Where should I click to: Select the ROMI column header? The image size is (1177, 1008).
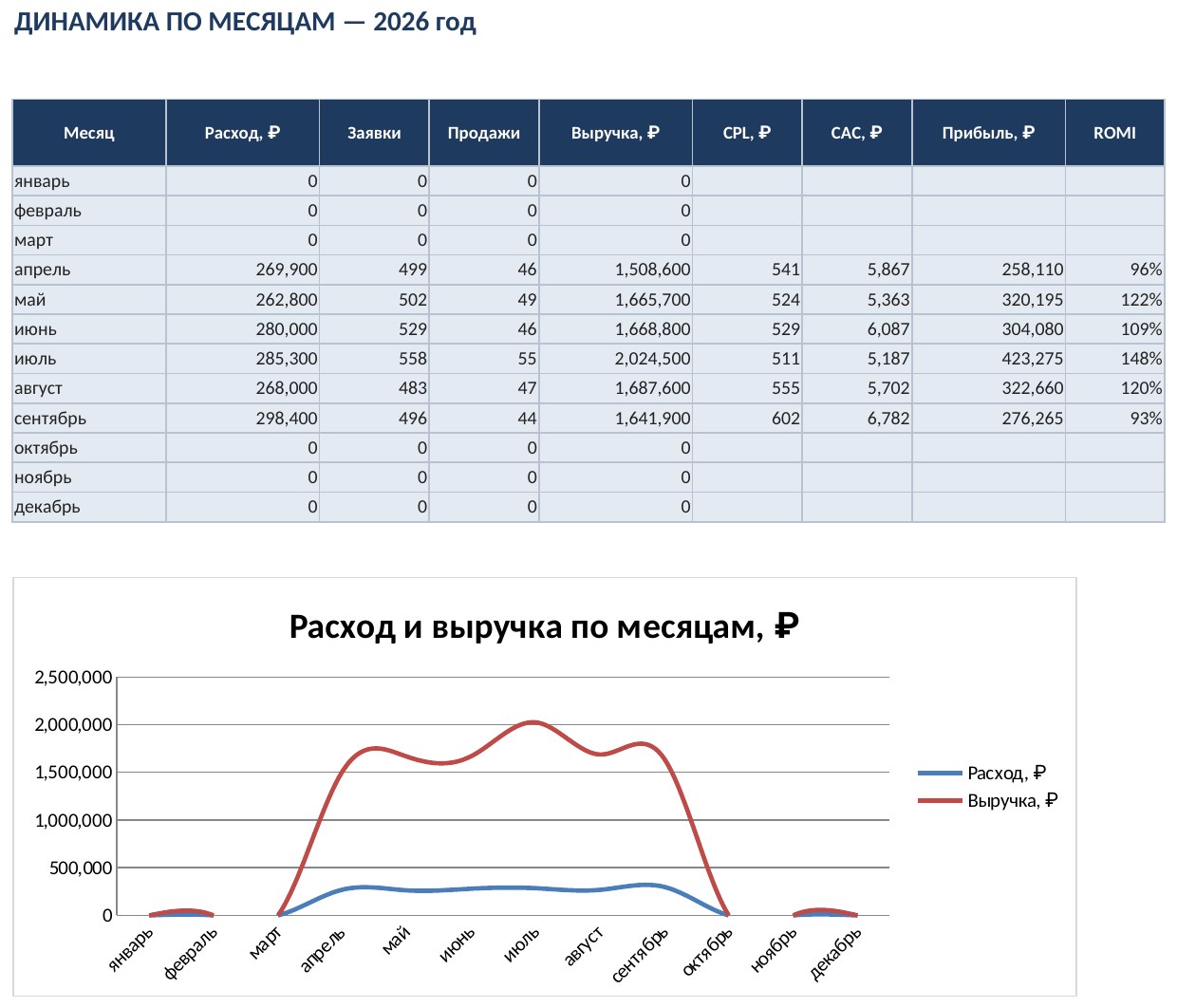[x=1115, y=133]
